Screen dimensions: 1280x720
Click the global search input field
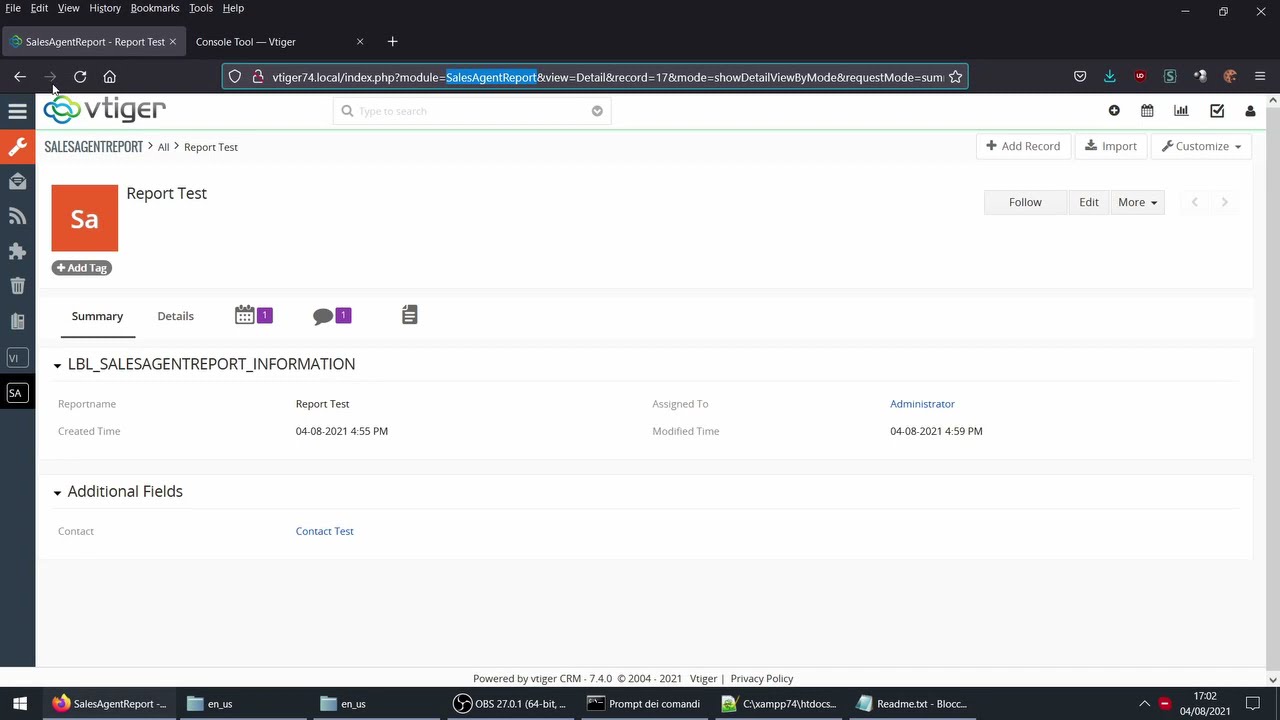tap(472, 111)
